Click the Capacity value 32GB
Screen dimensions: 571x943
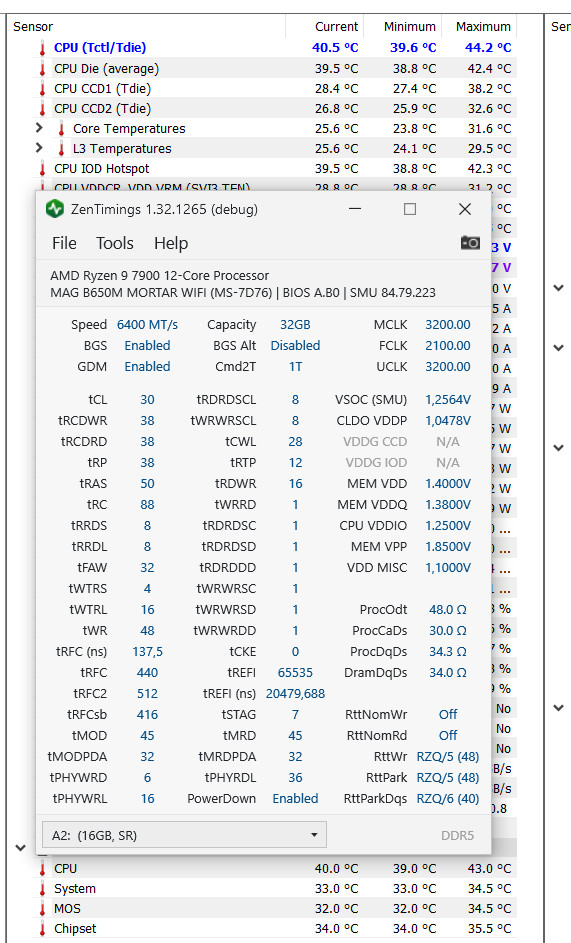point(295,325)
